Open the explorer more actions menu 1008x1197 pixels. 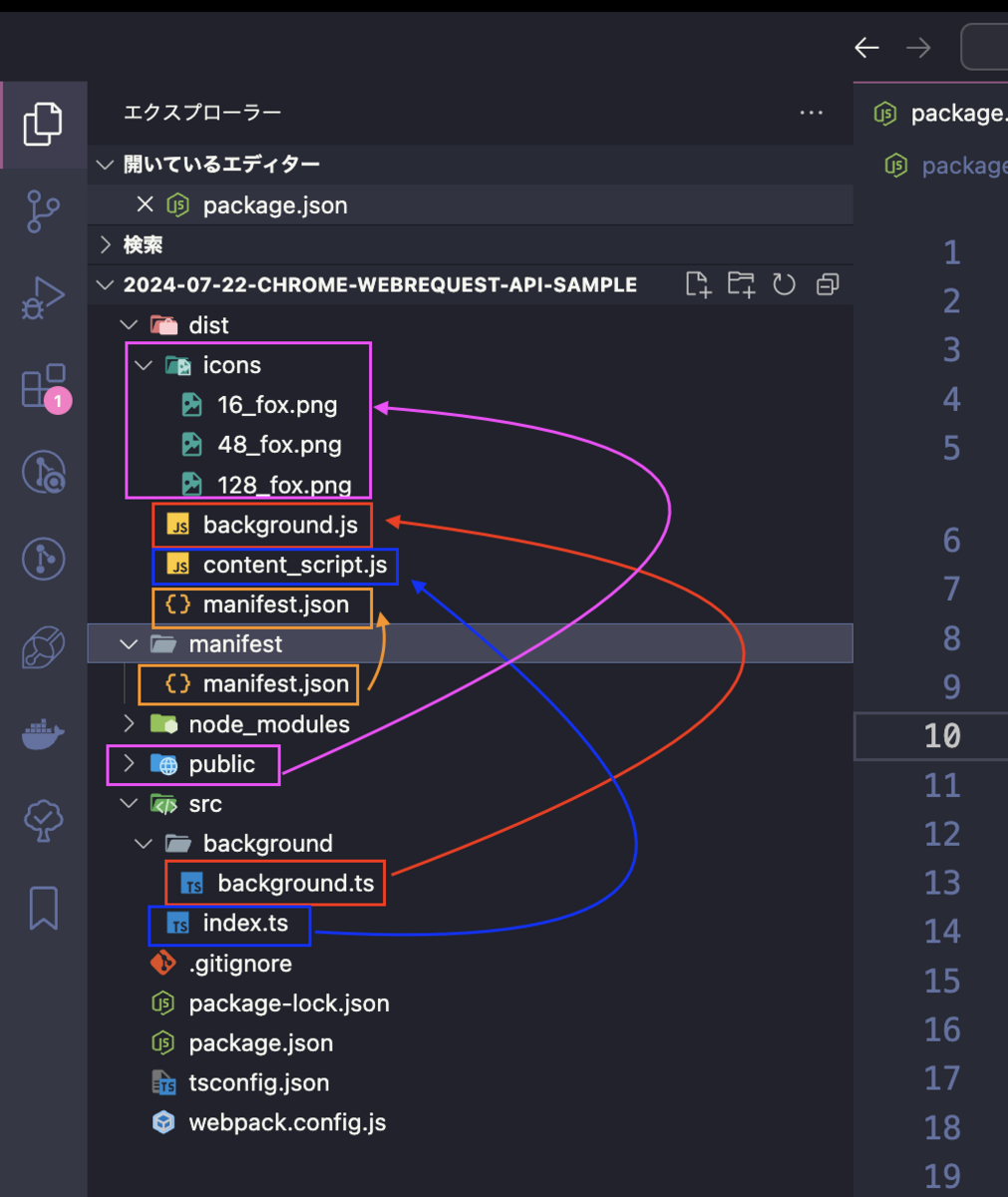pyautogui.click(x=812, y=113)
